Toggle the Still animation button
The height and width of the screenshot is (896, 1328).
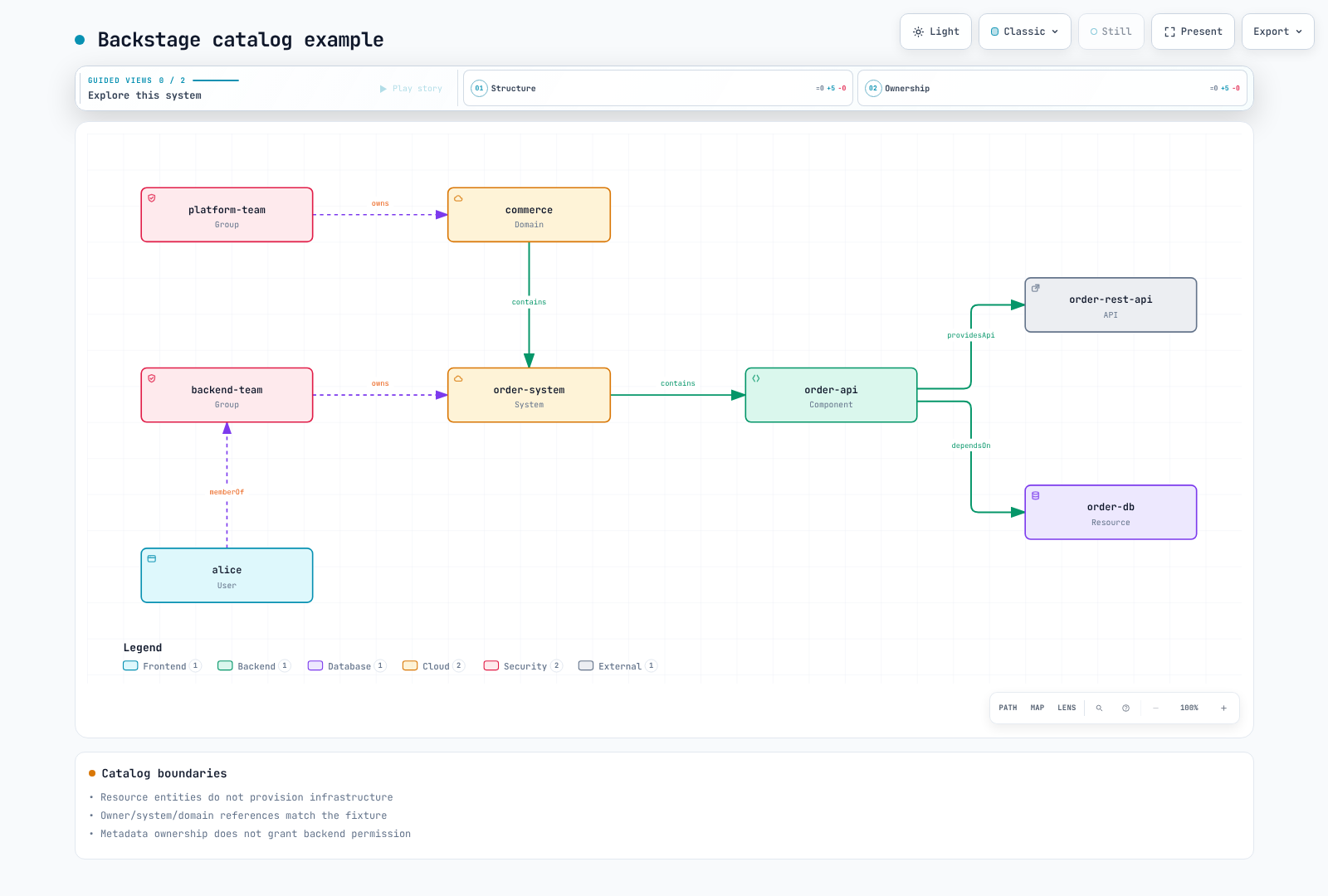[1111, 32]
